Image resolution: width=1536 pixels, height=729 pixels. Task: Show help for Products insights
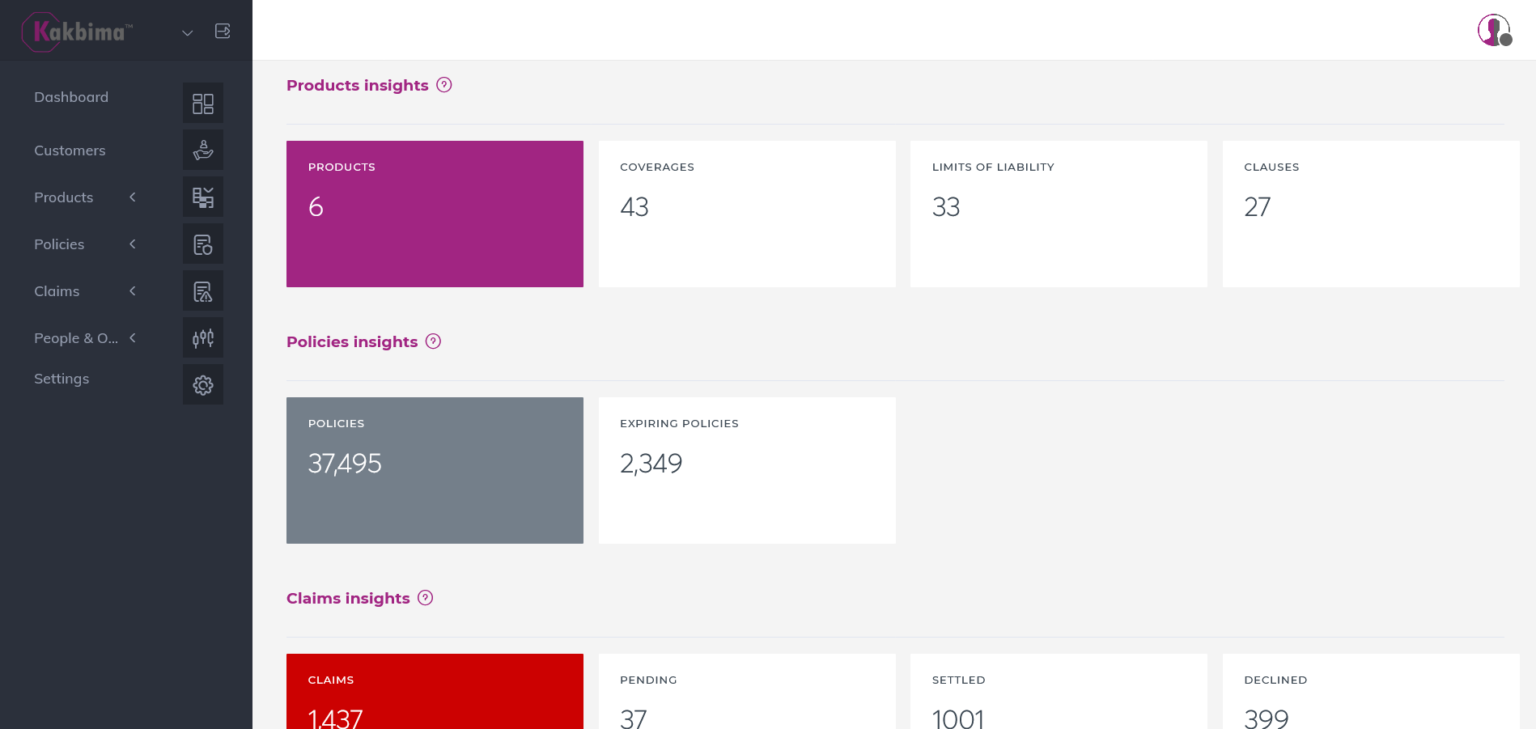[444, 85]
